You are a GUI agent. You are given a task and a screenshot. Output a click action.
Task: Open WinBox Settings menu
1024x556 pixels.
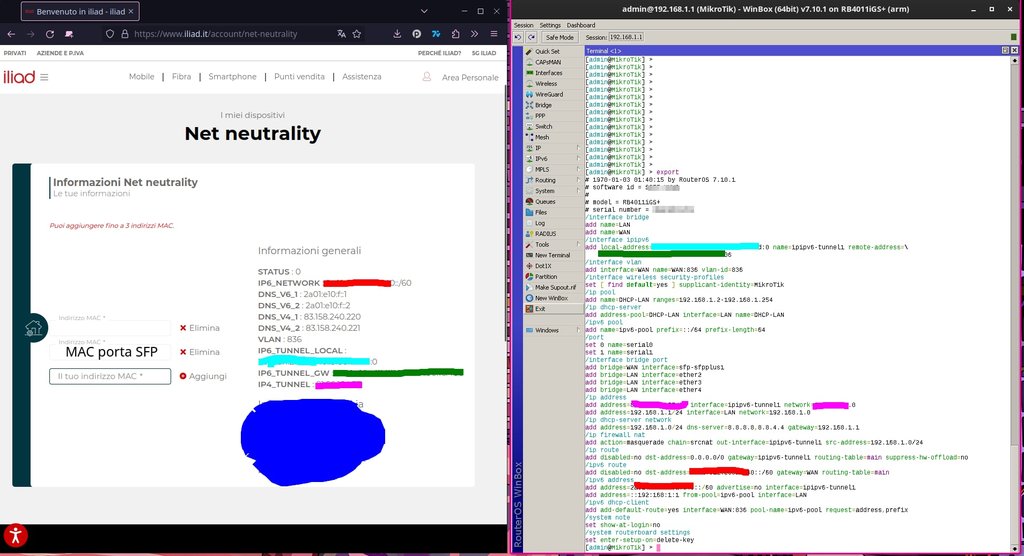(x=550, y=25)
